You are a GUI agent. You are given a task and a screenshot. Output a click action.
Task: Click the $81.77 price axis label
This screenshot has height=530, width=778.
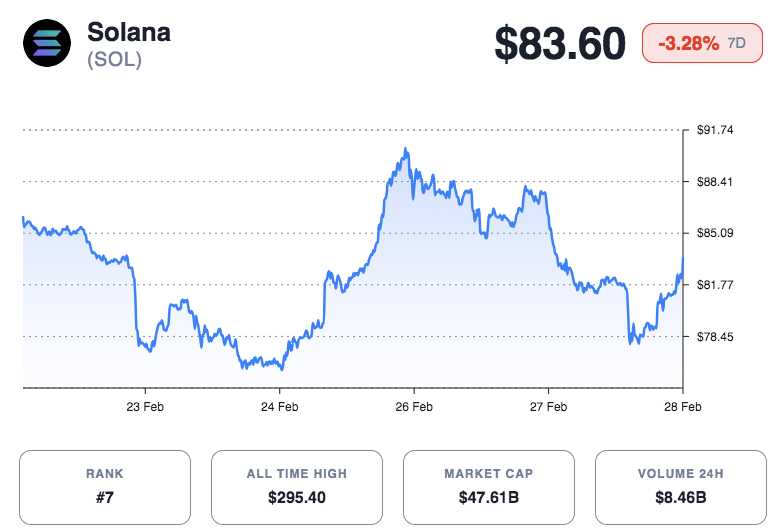715,285
